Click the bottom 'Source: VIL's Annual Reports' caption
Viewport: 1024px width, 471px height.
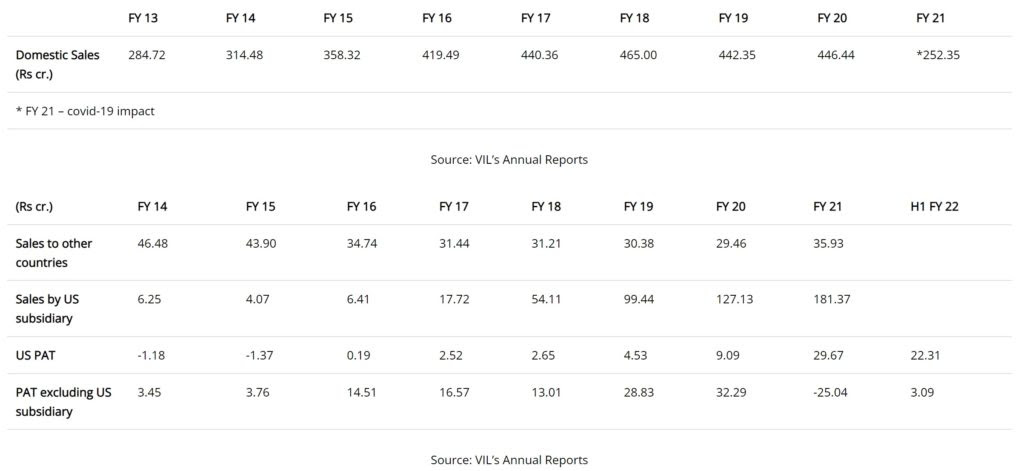[509, 460]
